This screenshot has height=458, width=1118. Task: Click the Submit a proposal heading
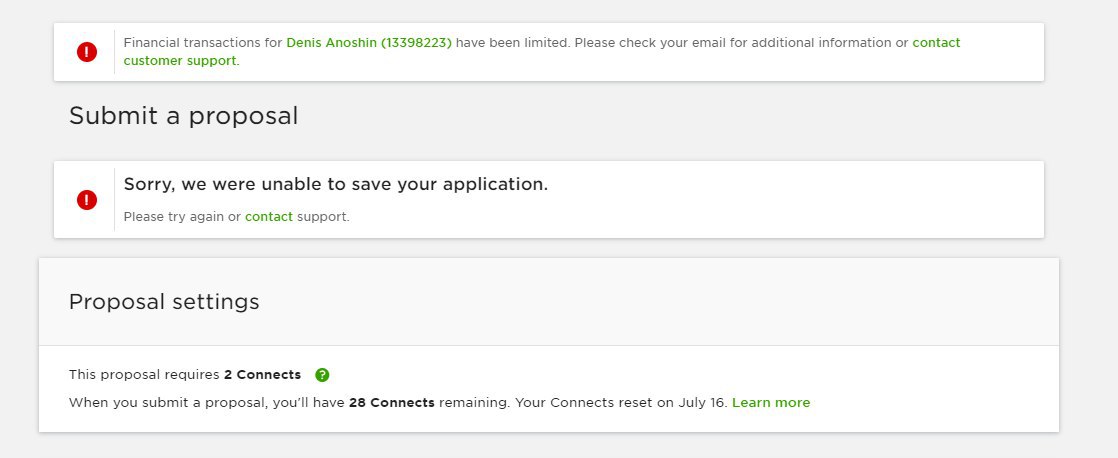click(x=183, y=116)
